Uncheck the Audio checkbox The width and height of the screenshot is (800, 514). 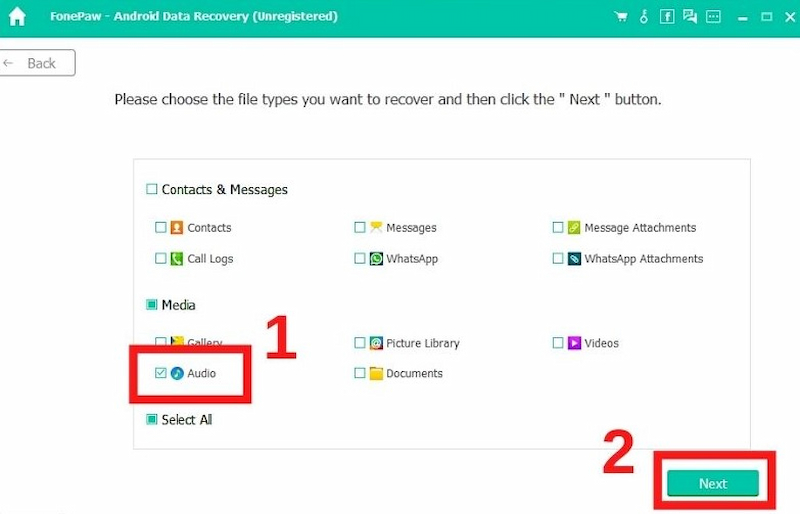pyautogui.click(x=160, y=373)
